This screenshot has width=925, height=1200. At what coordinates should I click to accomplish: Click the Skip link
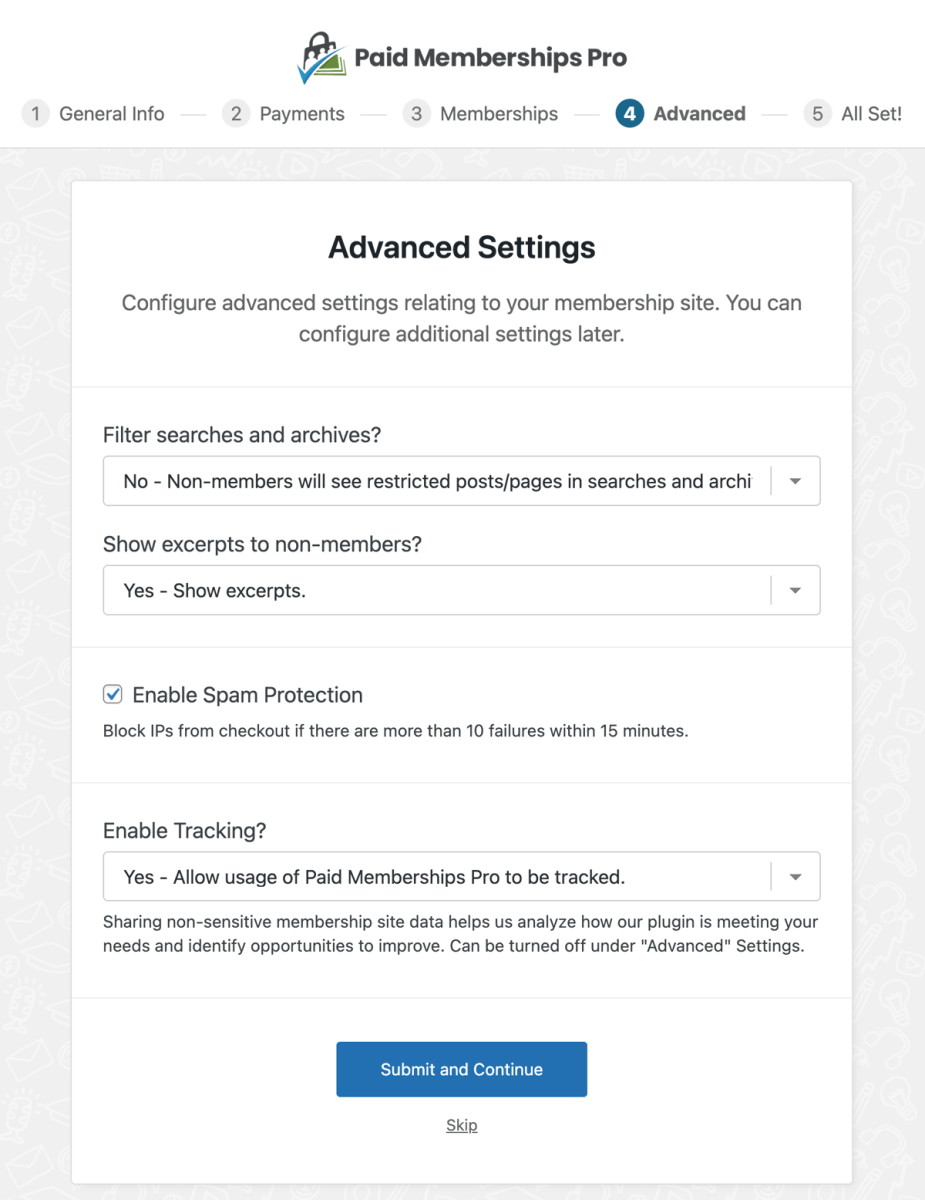tap(461, 1125)
